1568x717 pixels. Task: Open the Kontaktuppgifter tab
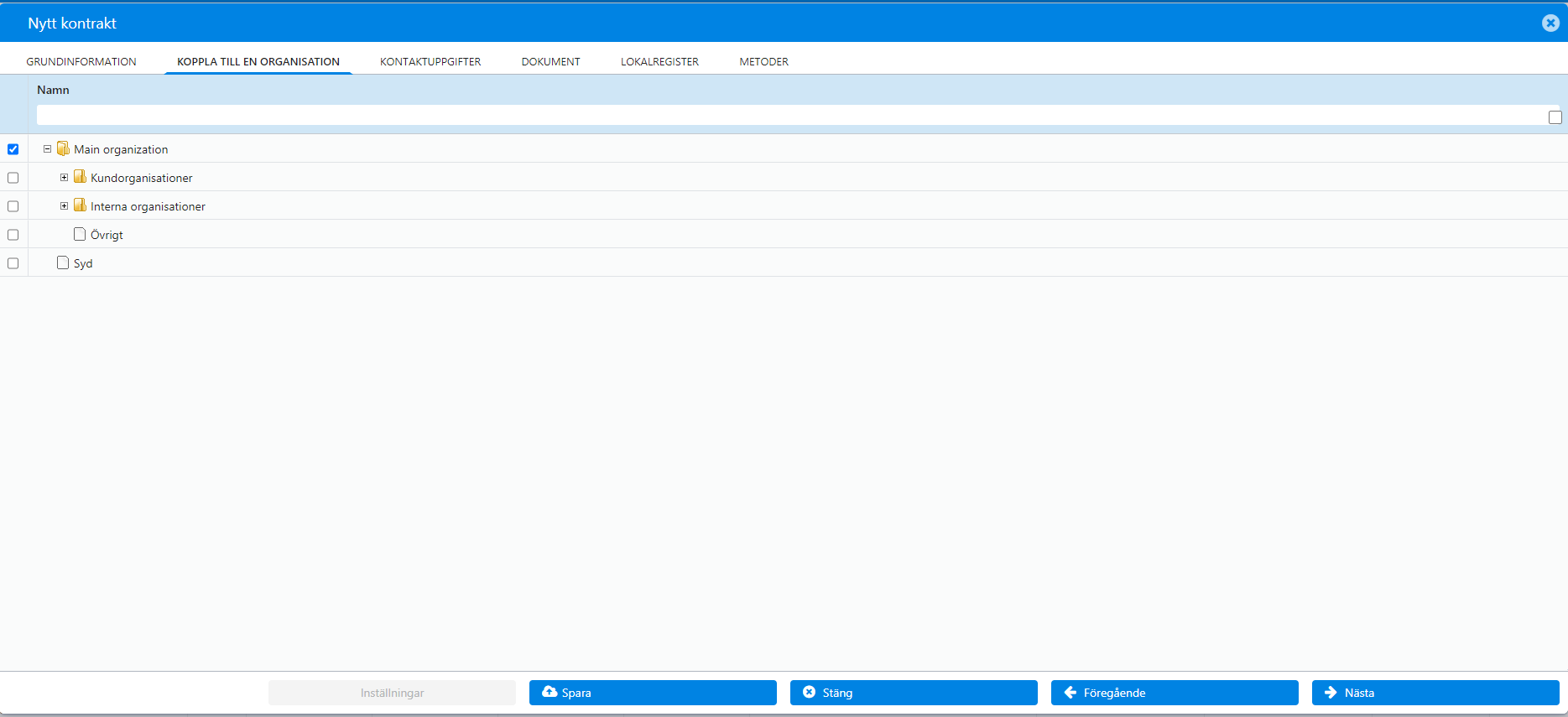pos(430,61)
